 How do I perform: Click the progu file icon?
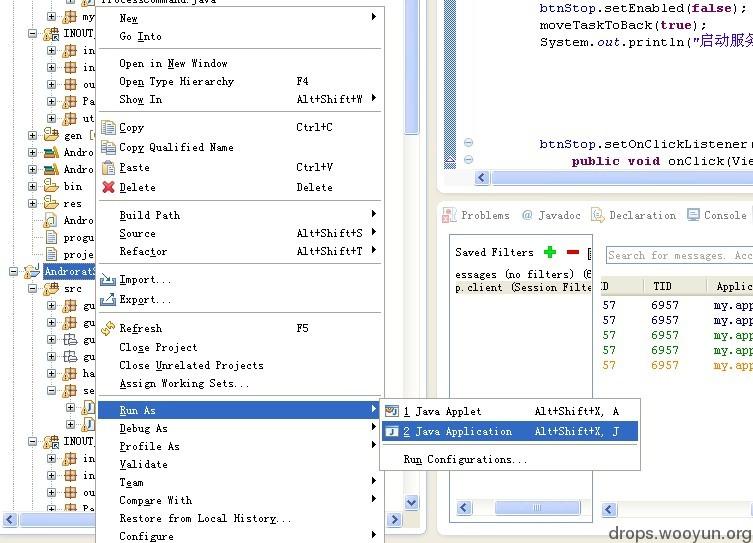(x=51, y=237)
